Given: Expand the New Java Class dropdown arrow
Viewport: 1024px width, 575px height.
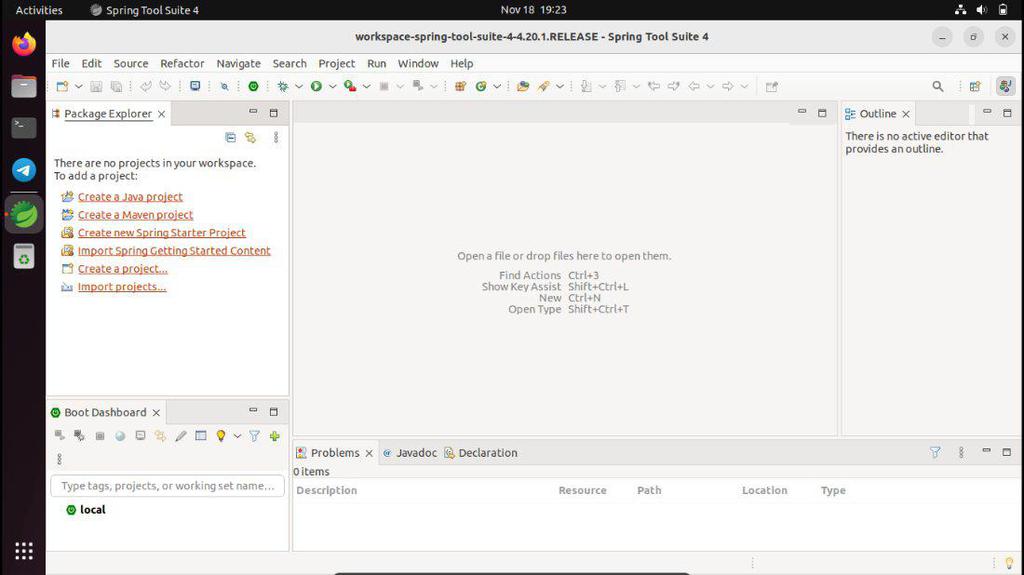Looking at the screenshot, I should pos(497,86).
